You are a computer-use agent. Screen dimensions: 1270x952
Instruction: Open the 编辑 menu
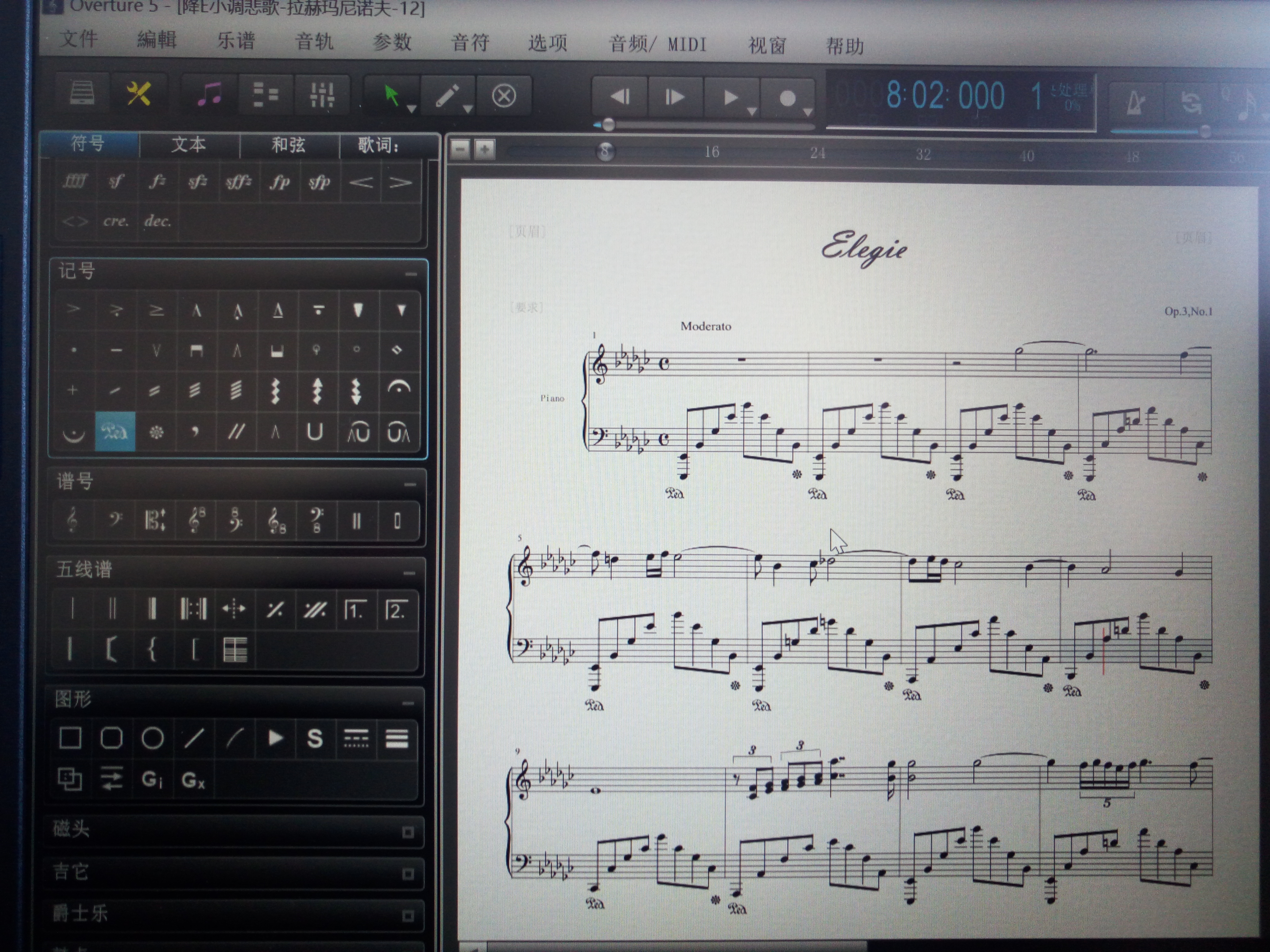pyautogui.click(x=157, y=40)
